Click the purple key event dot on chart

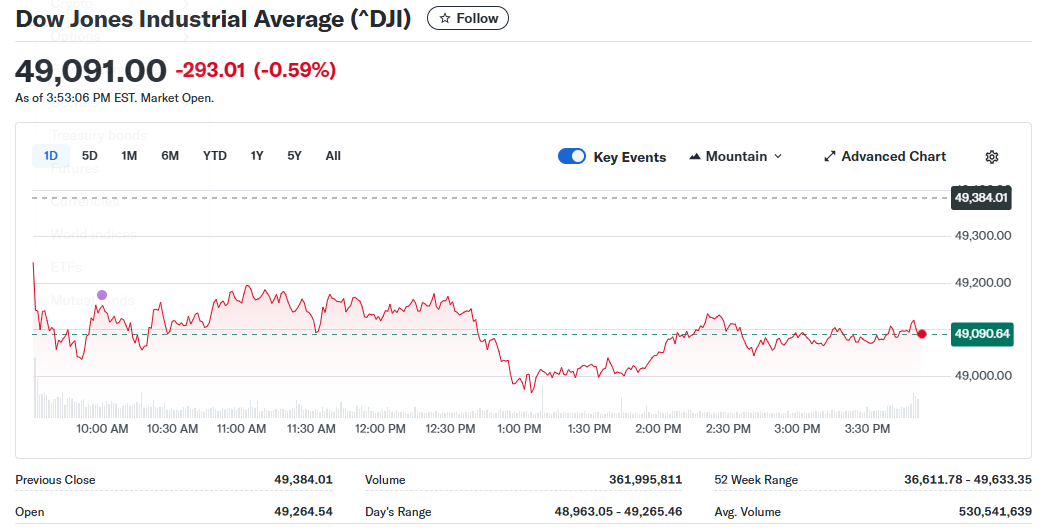pyautogui.click(x=102, y=295)
